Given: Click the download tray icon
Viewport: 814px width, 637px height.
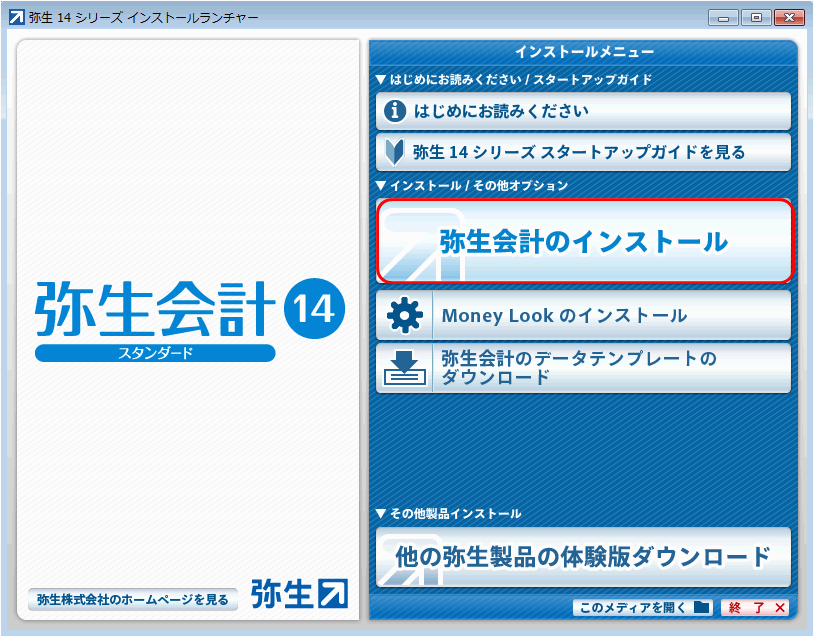Looking at the screenshot, I should (x=404, y=368).
